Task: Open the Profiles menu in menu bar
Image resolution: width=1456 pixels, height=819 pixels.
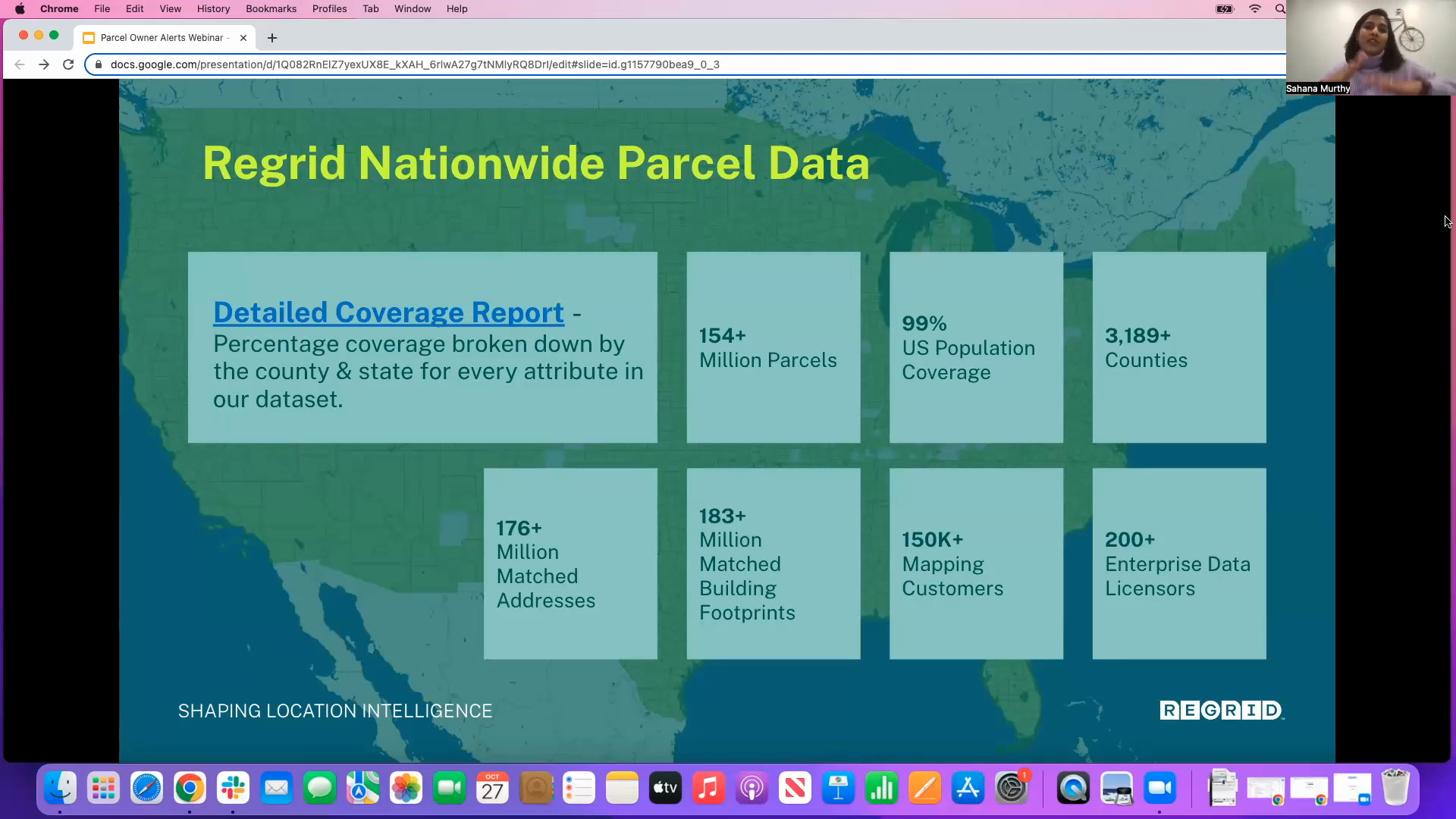Action: click(x=329, y=9)
